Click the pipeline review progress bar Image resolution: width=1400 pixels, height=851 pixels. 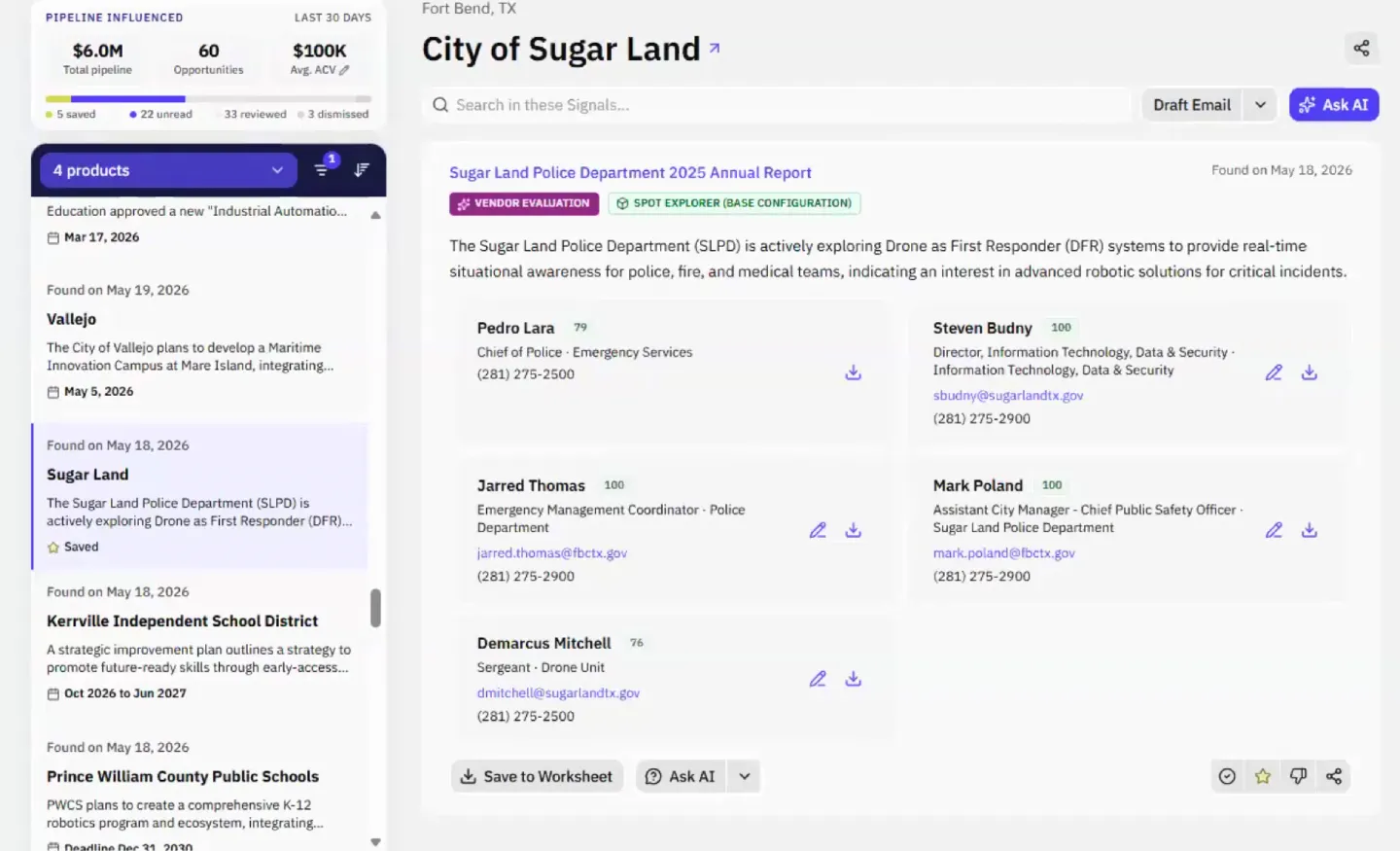tap(208, 99)
